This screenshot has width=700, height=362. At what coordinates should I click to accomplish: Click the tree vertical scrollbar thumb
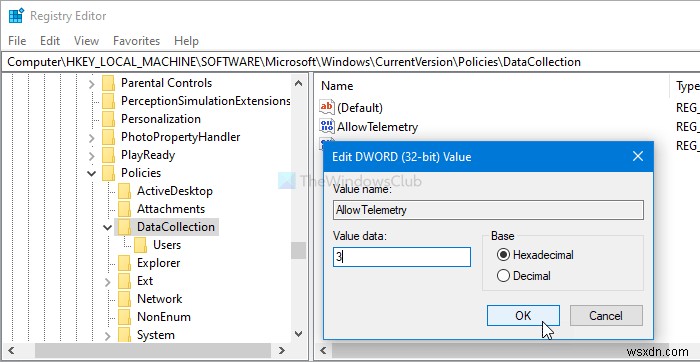299,250
